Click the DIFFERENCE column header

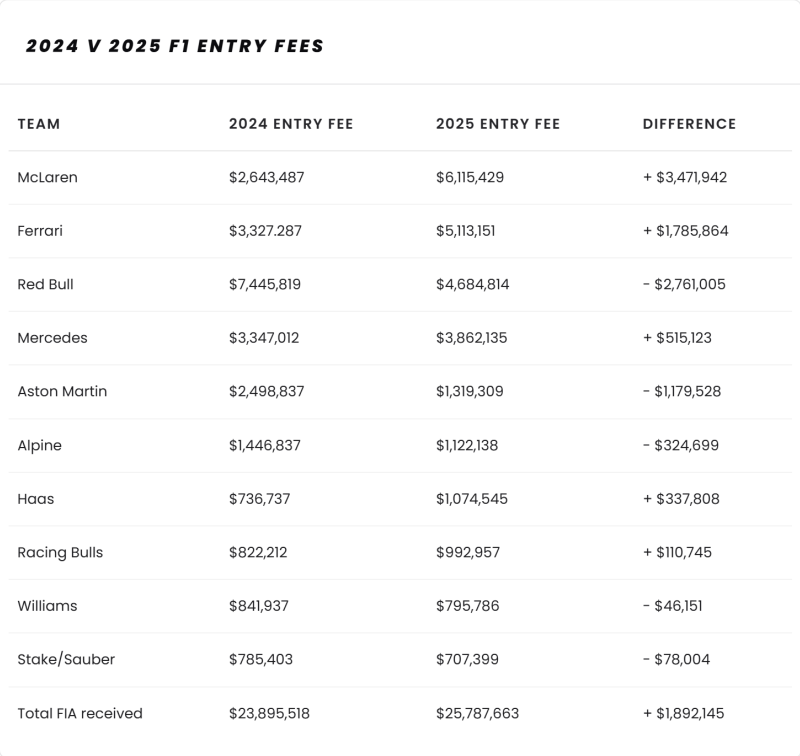pos(689,124)
